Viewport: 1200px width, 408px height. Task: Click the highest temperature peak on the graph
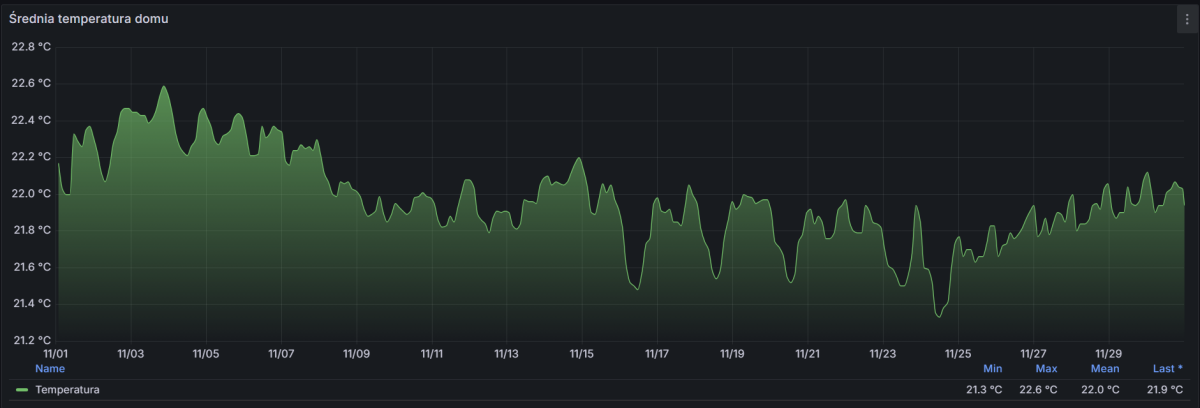point(164,87)
